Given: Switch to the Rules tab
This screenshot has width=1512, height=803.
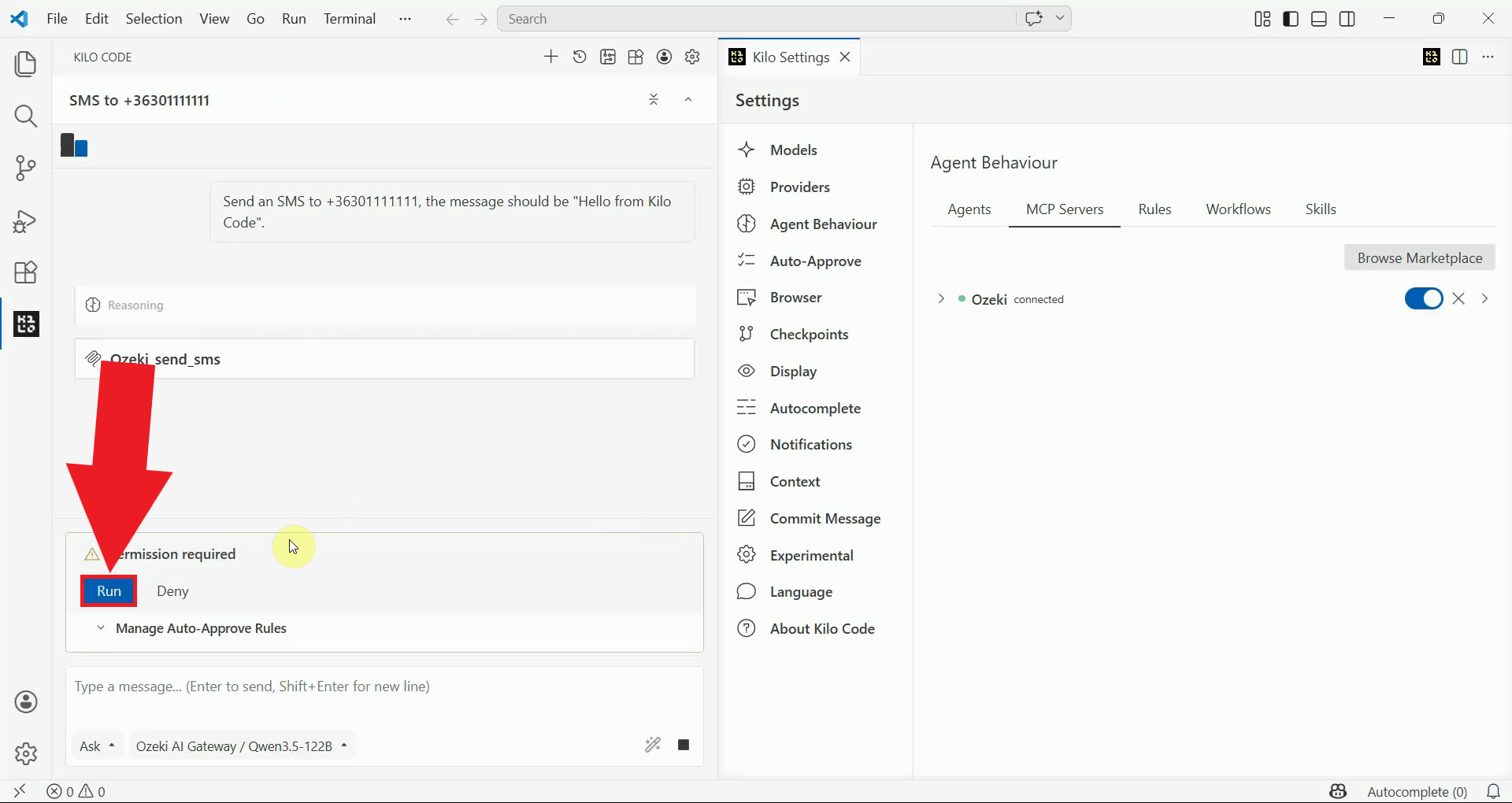Looking at the screenshot, I should coord(1154,209).
